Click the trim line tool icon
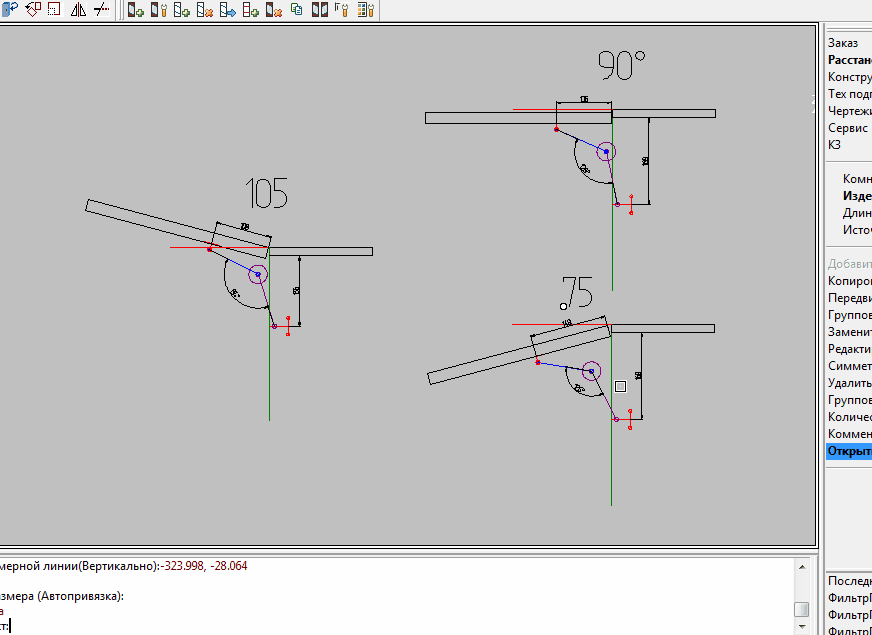Image resolution: width=872 pixels, height=635 pixels. [x=101, y=9]
